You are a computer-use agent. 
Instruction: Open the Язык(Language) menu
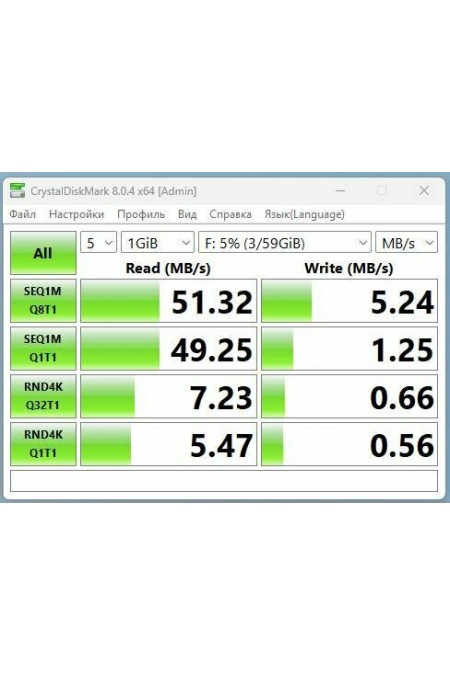(x=304, y=214)
